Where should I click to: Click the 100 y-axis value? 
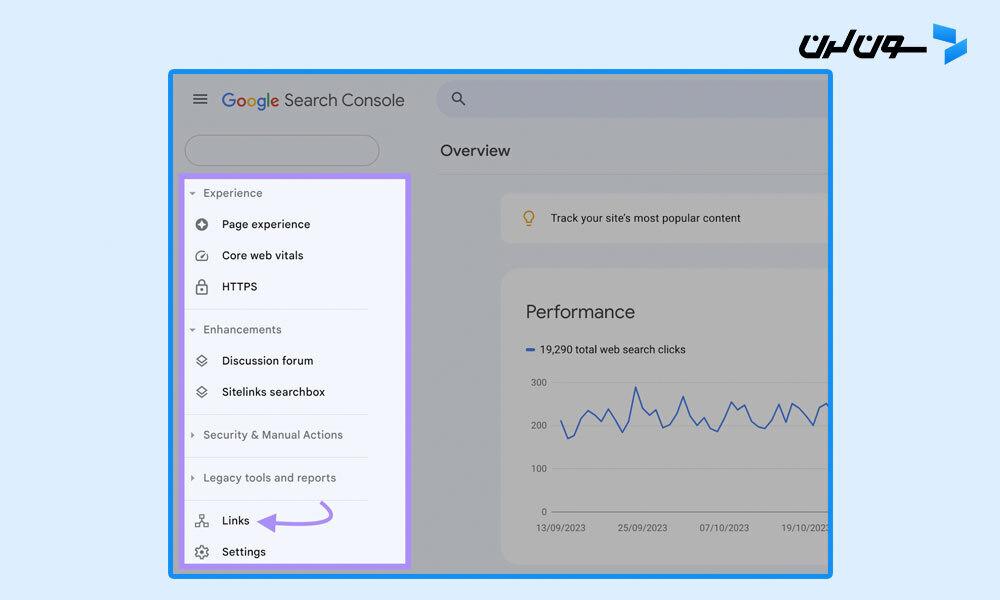click(x=539, y=469)
